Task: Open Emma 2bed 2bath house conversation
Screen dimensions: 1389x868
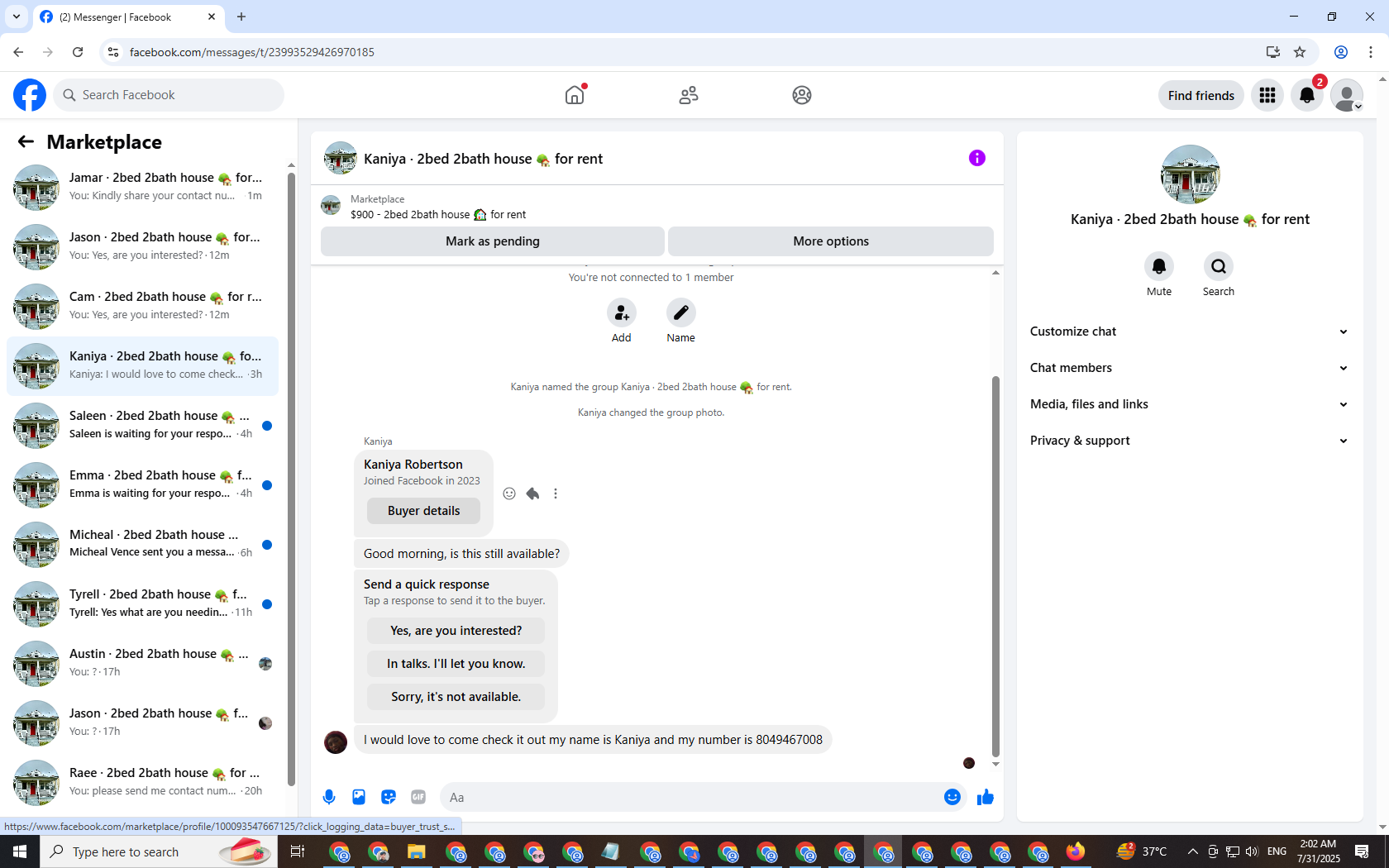Action: (x=142, y=484)
